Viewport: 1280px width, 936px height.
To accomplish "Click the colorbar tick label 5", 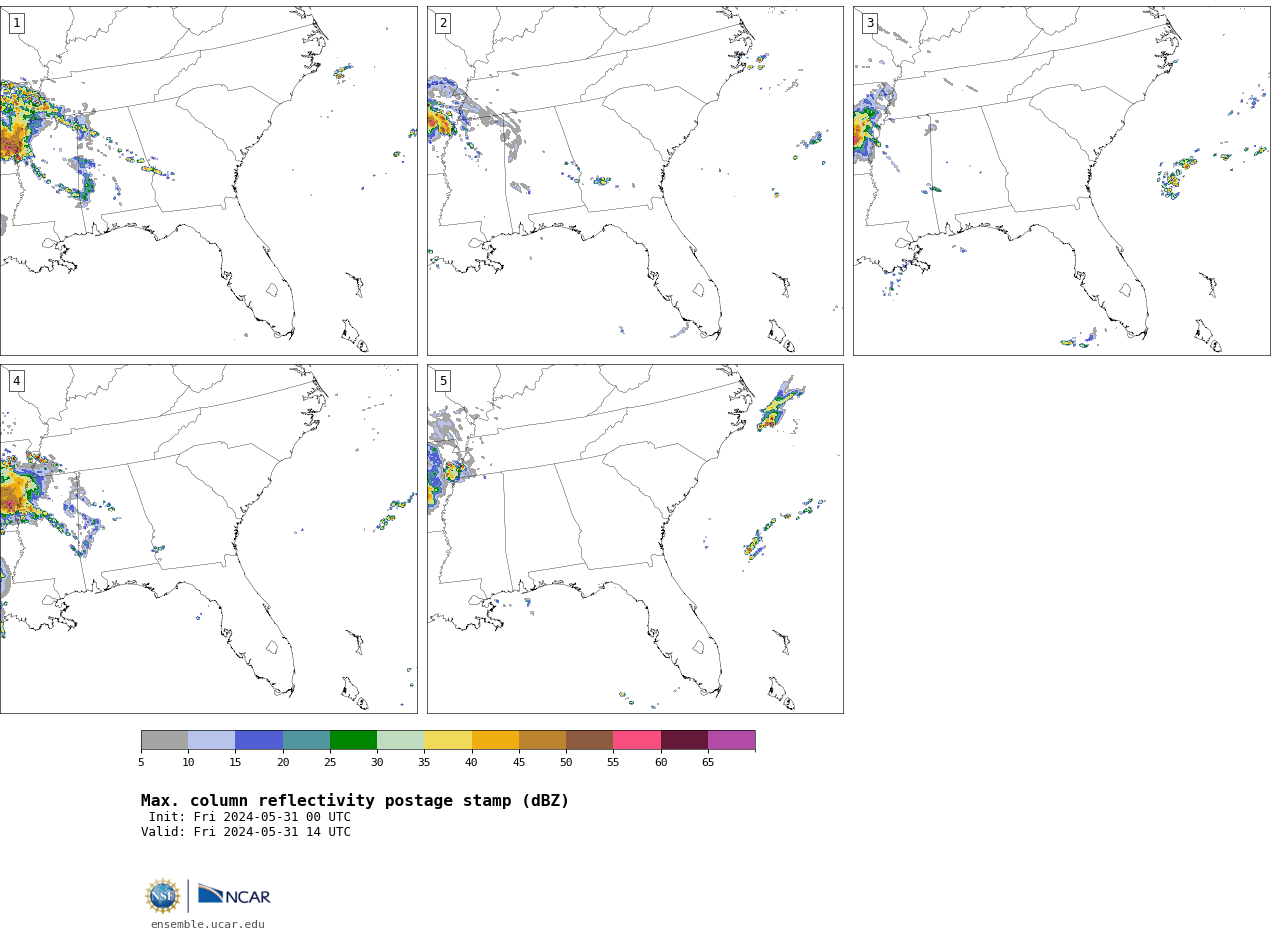I will (141, 763).
